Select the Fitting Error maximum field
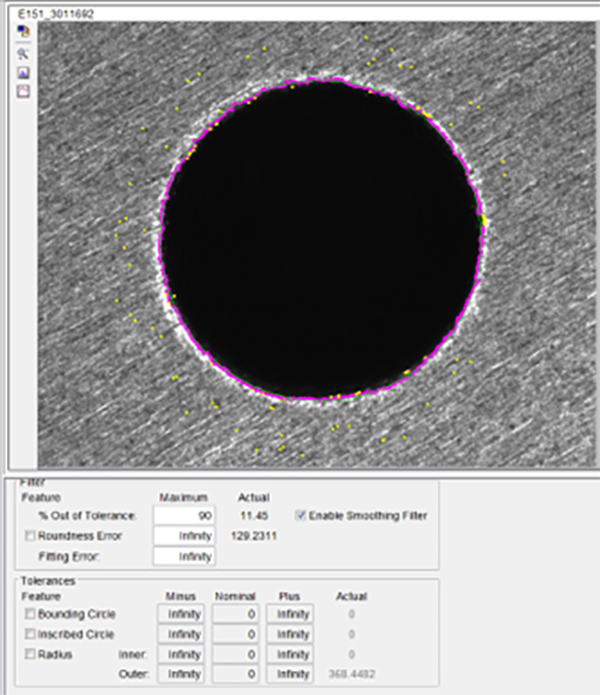This screenshot has height=695, width=600. tap(183, 556)
